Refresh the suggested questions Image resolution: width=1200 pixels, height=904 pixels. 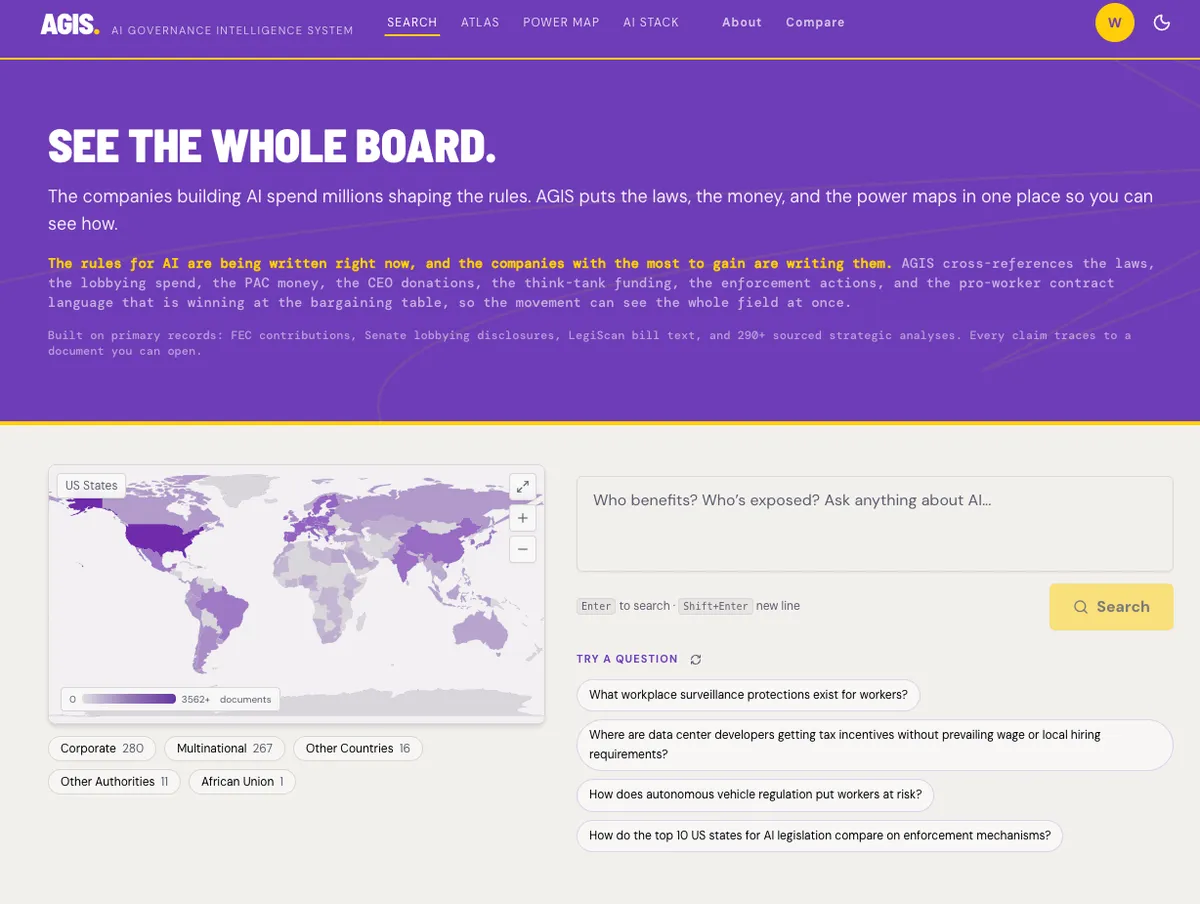click(x=696, y=659)
